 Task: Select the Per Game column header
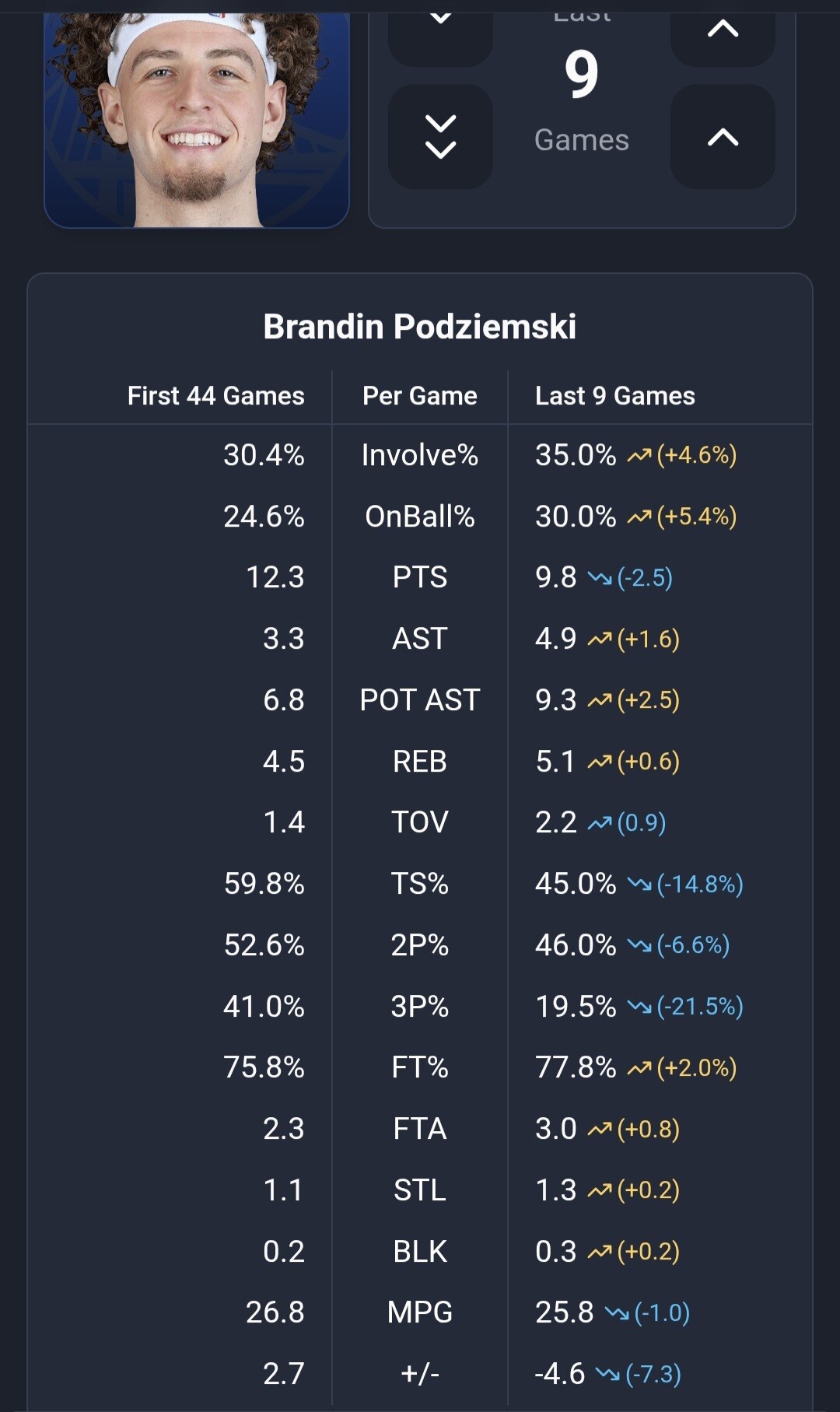(x=419, y=396)
